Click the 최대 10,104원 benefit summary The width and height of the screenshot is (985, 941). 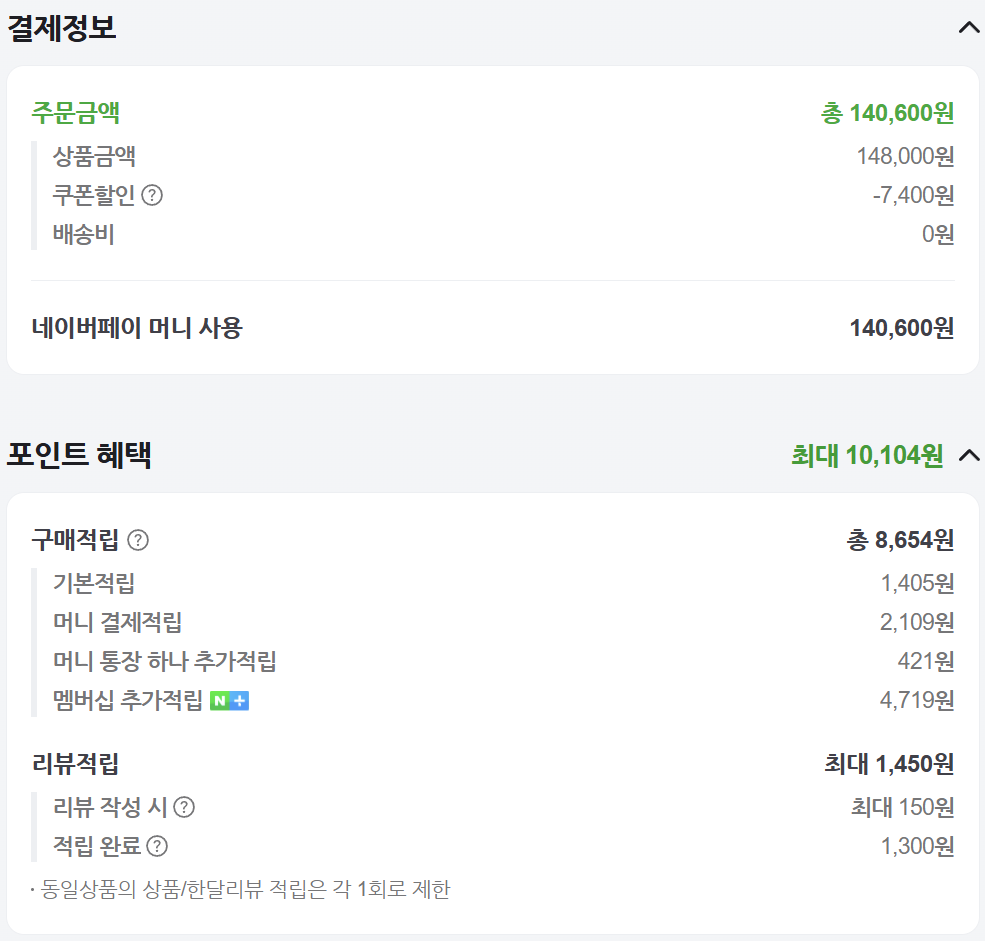[867, 456]
